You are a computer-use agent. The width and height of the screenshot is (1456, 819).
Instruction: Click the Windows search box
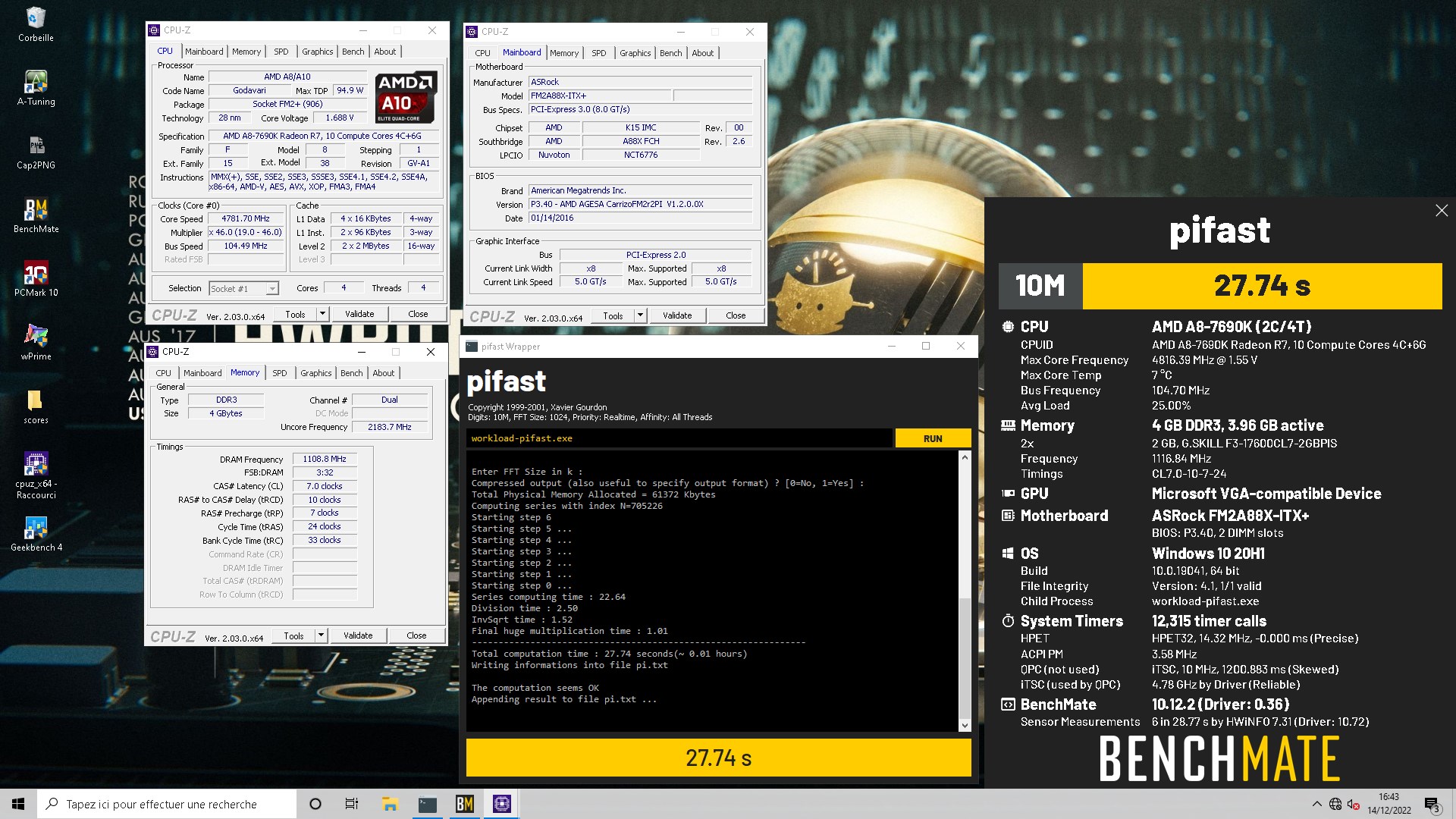click(x=167, y=804)
